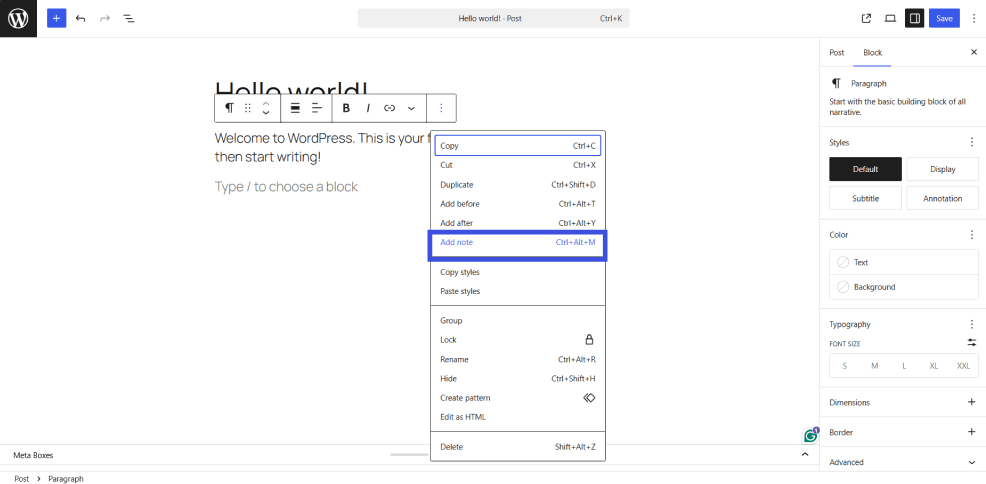
Task: Open the post preview in new tab icon
Action: (x=867, y=18)
